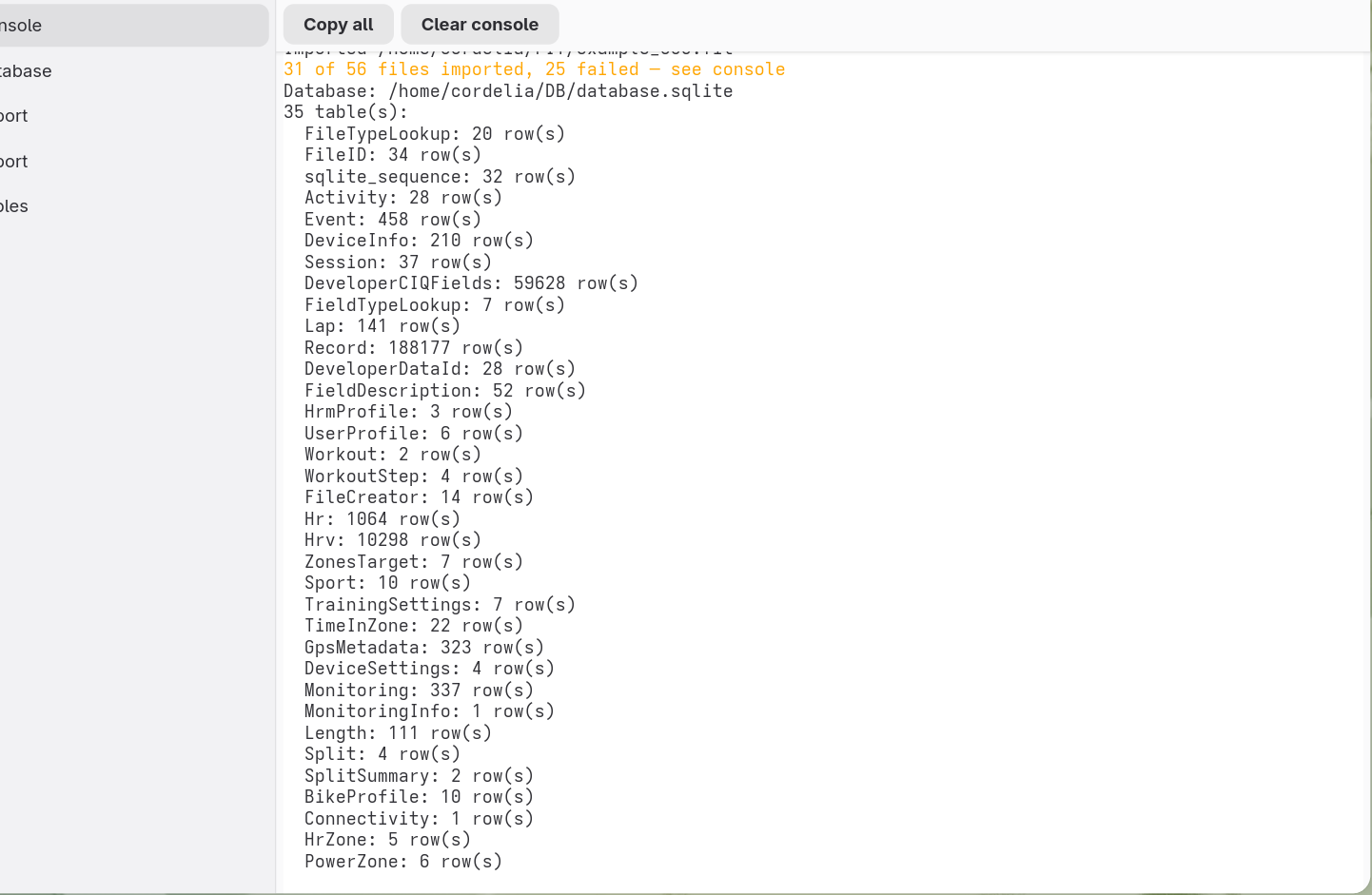Click the Event: 458 row(s) entry
The height and width of the screenshot is (895, 1372).
[x=393, y=220]
